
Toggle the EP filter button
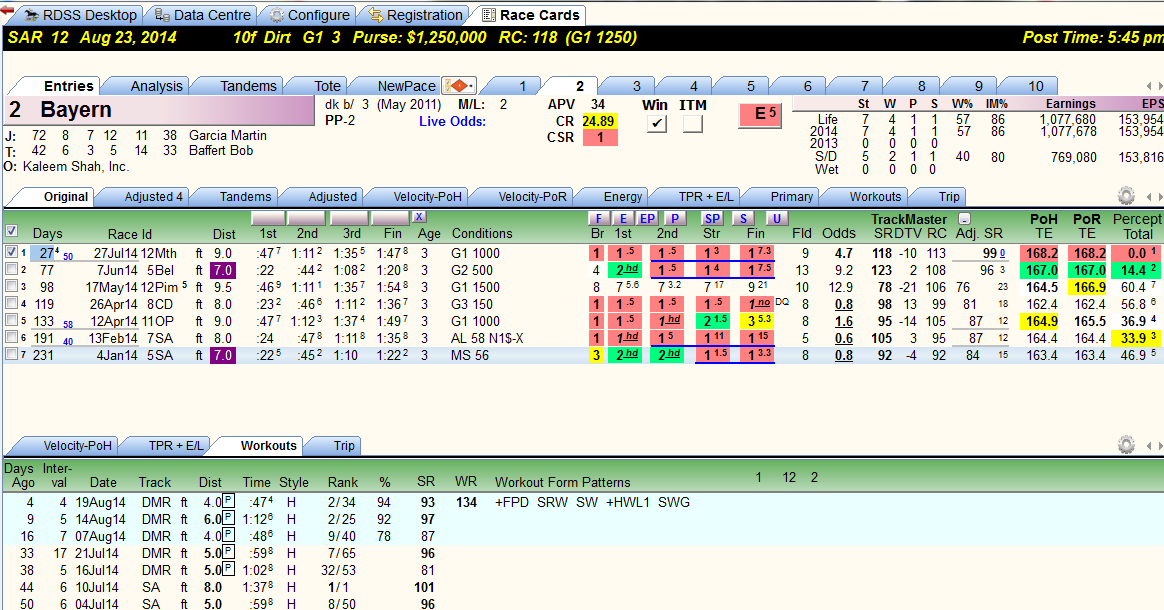pos(647,218)
